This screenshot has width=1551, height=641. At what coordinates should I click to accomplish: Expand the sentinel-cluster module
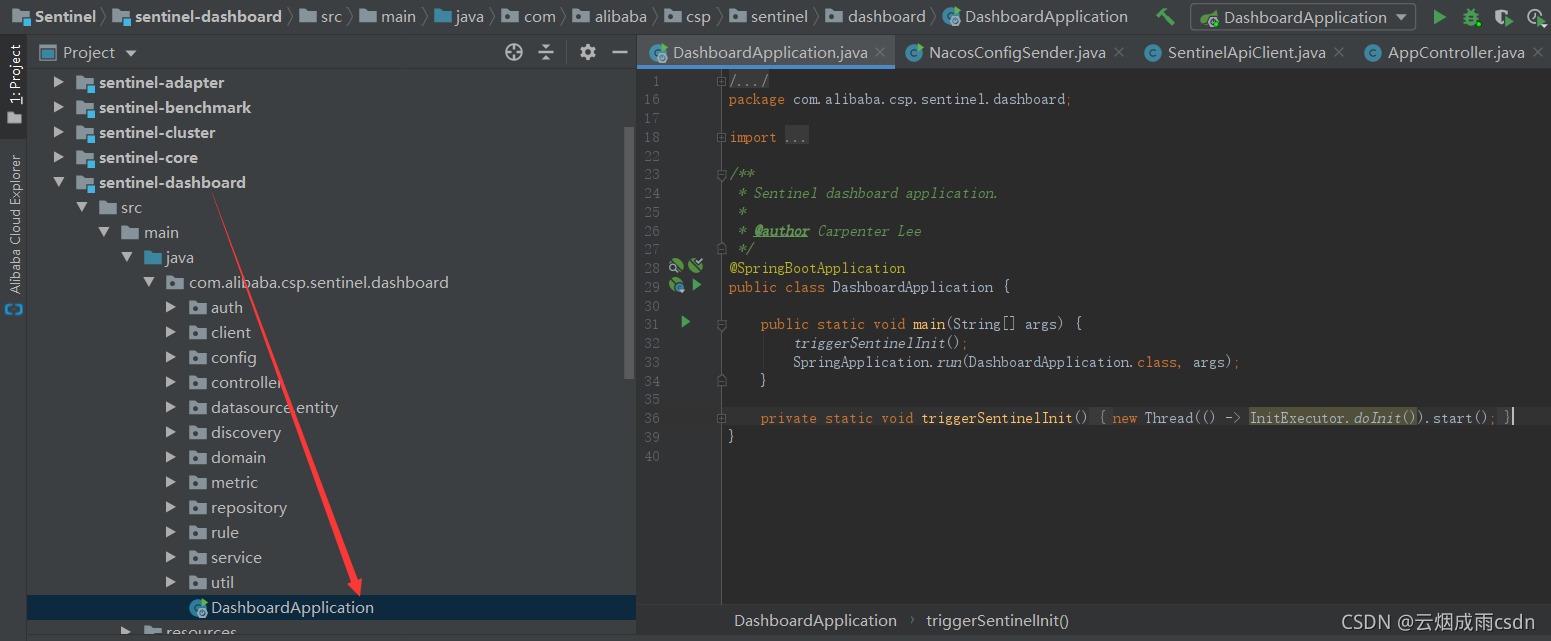pyautogui.click(x=58, y=132)
